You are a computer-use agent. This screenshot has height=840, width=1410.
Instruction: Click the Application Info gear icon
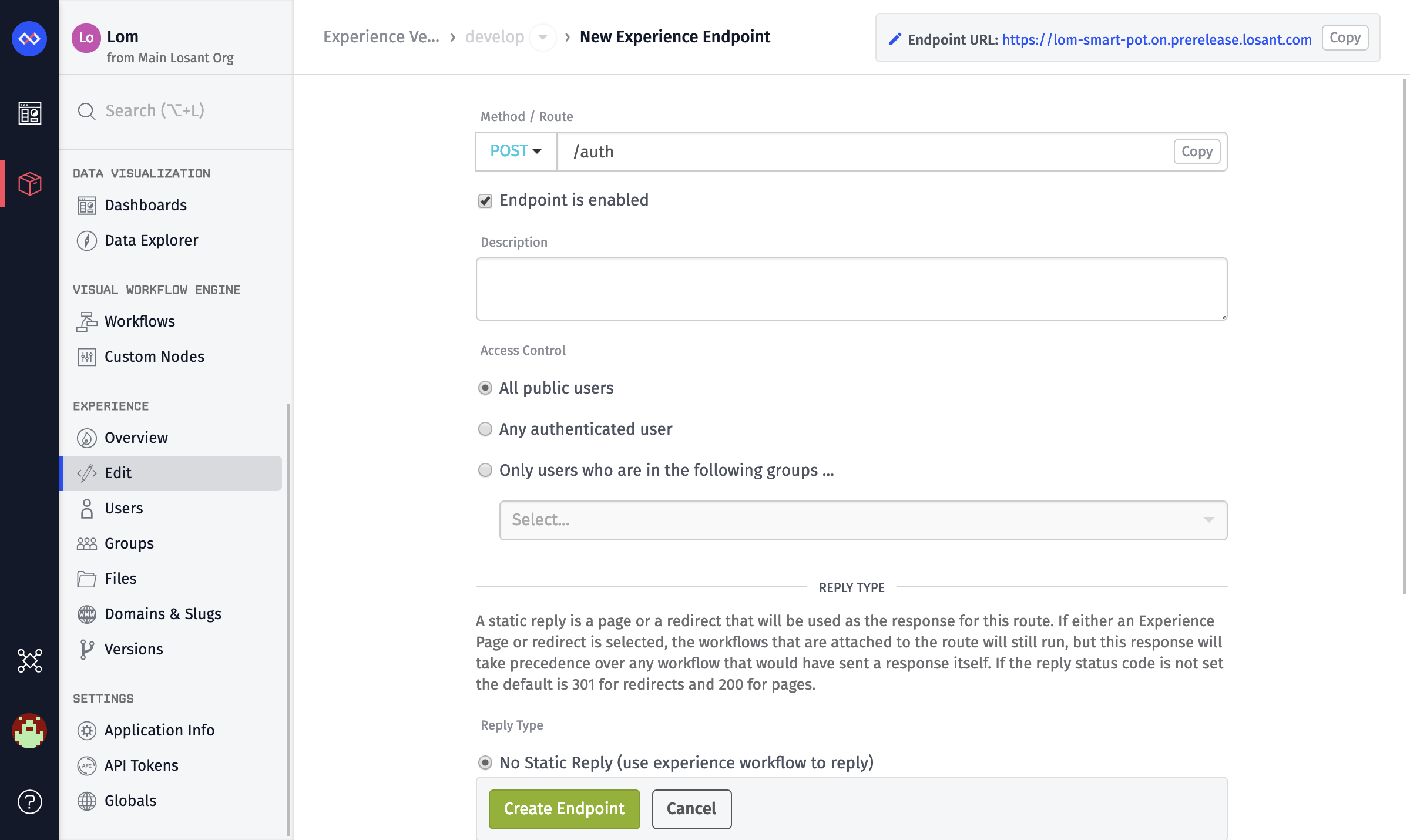click(87, 731)
